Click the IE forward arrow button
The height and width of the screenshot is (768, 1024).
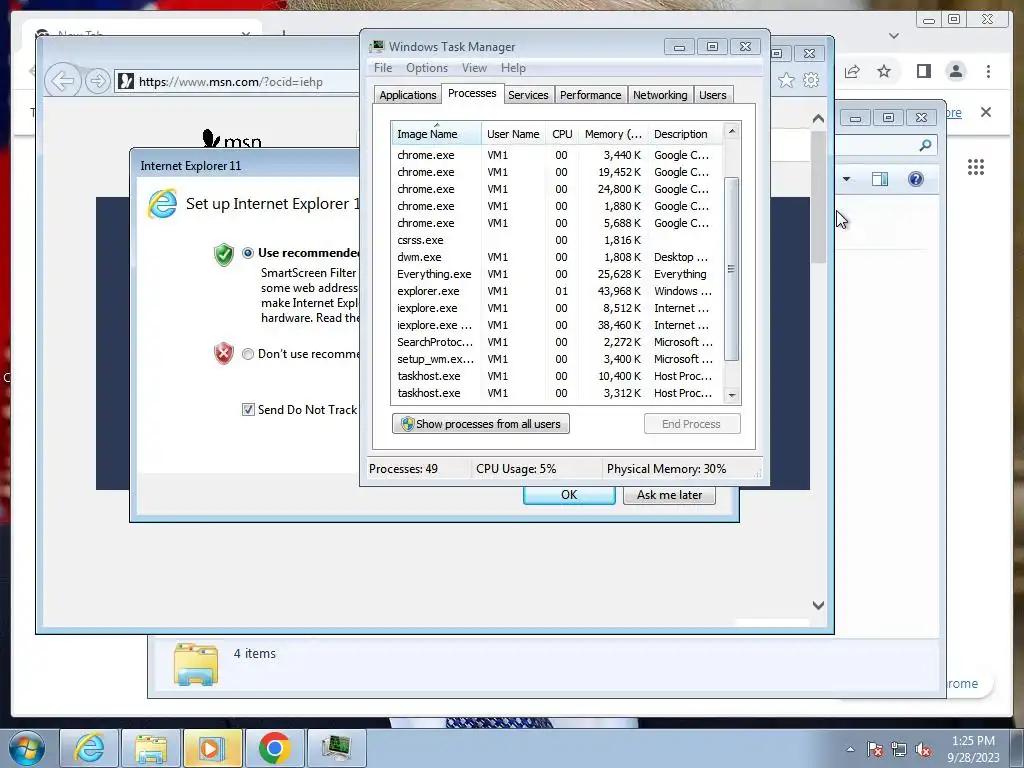[x=97, y=81]
